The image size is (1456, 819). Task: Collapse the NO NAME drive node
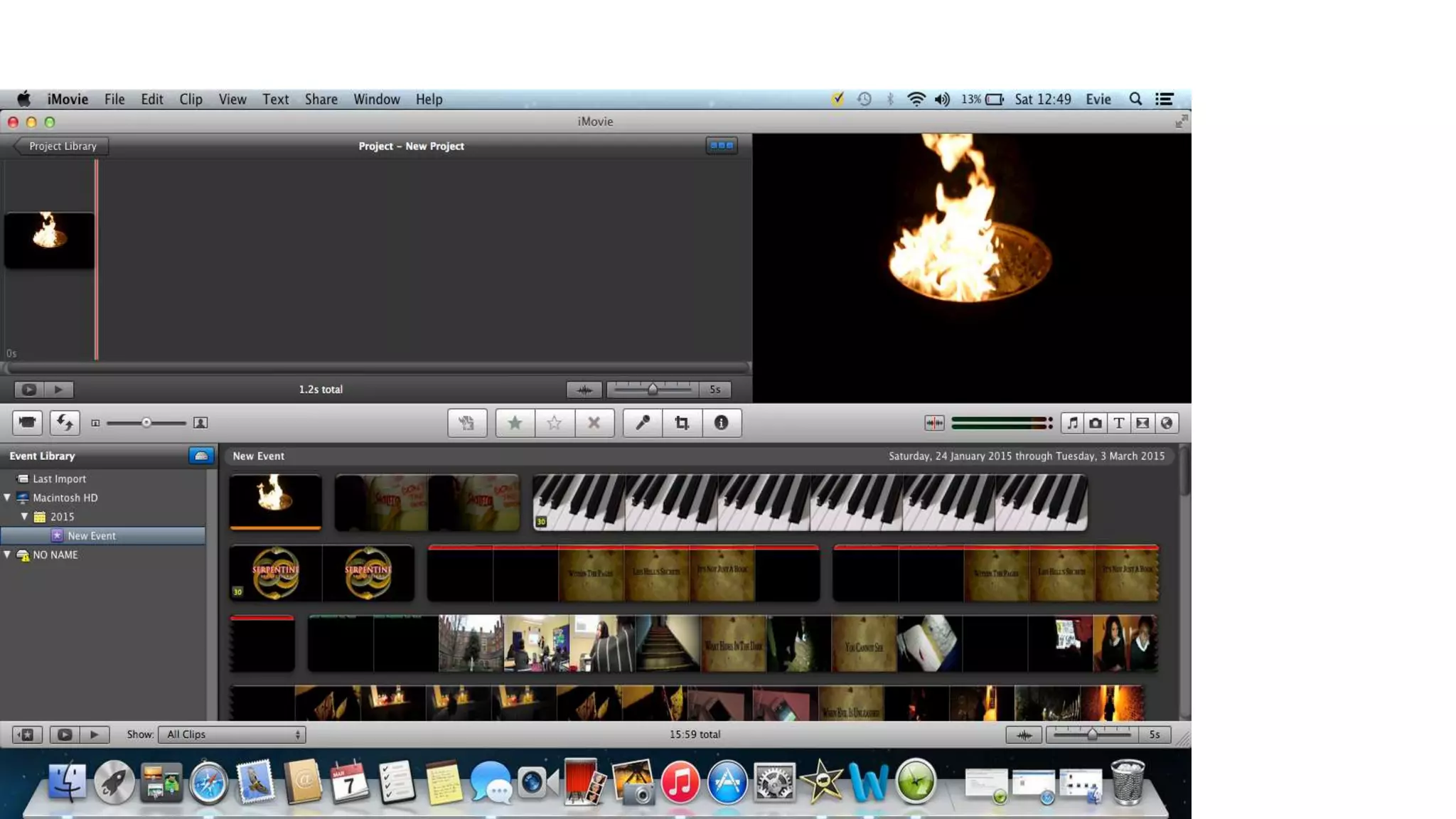point(7,555)
